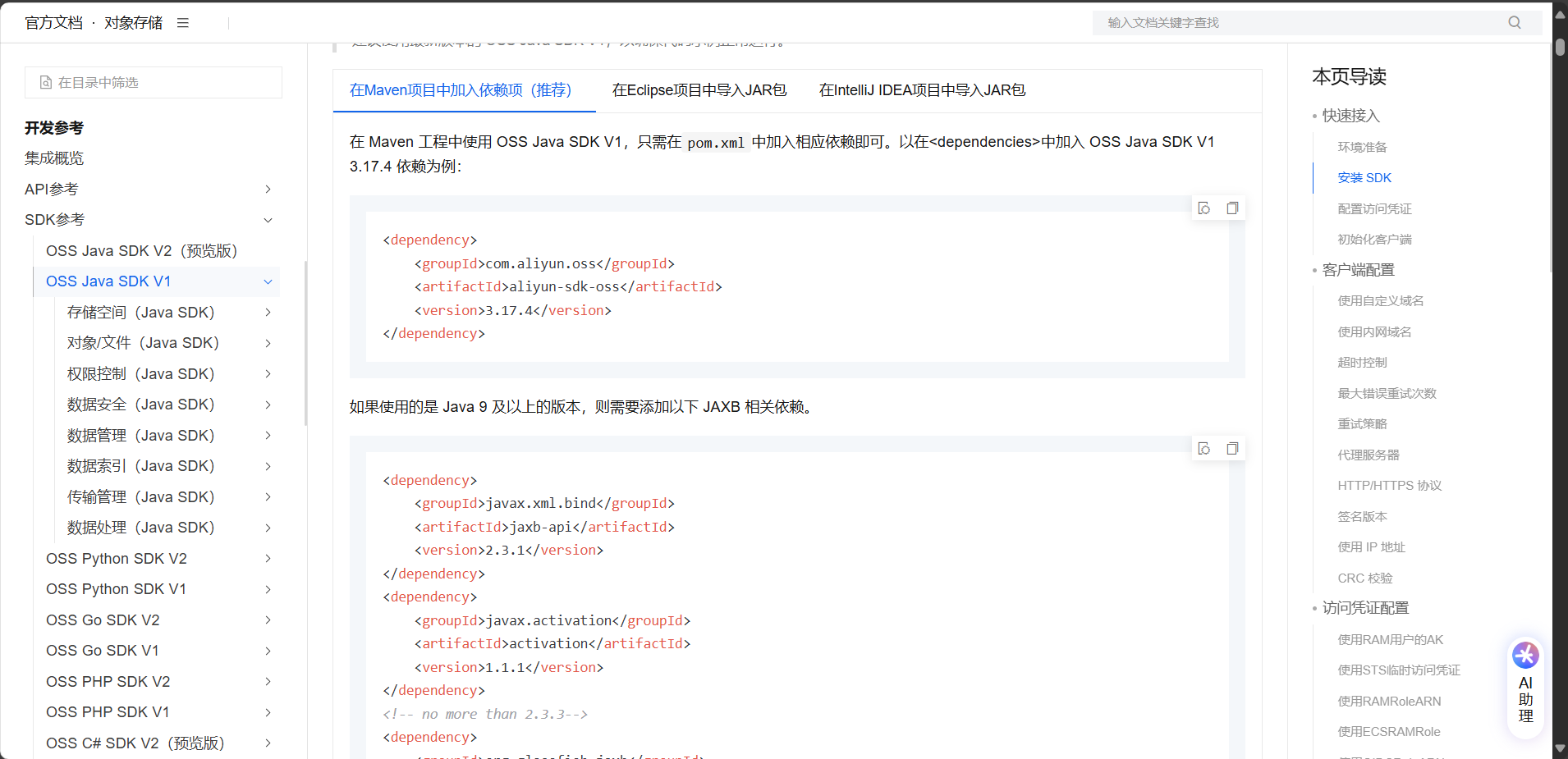Expand OSS Go SDK V1 chevron
1568x759 pixels.
(x=268, y=651)
